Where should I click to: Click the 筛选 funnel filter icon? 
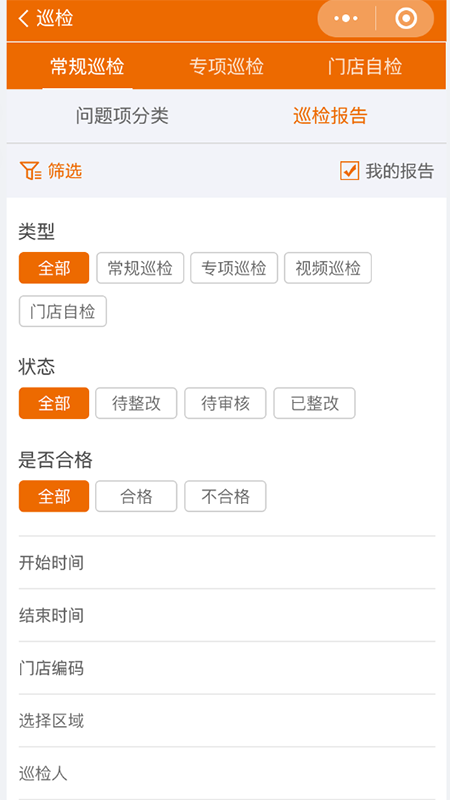[x=31, y=171]
